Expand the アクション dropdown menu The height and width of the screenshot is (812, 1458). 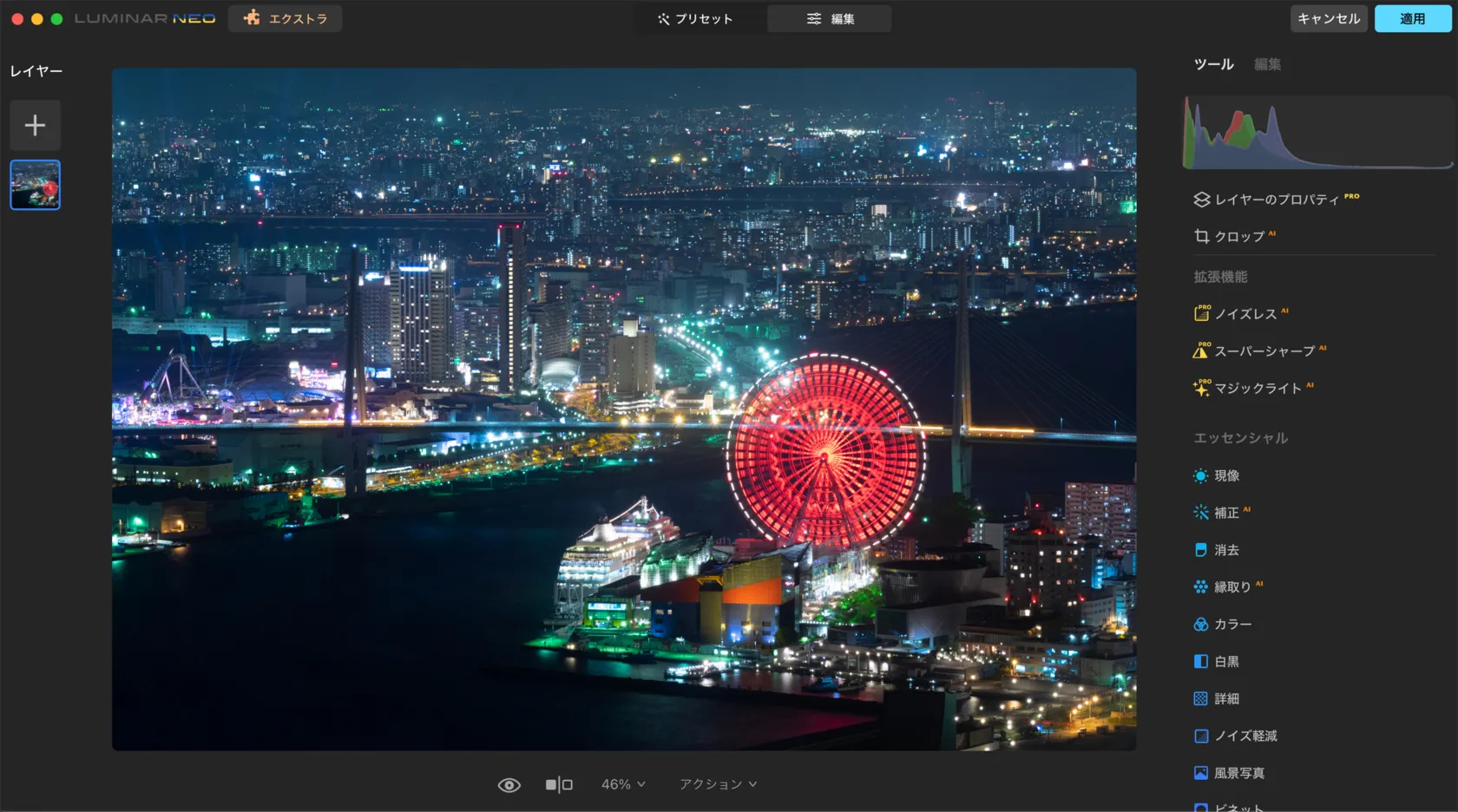718,784
